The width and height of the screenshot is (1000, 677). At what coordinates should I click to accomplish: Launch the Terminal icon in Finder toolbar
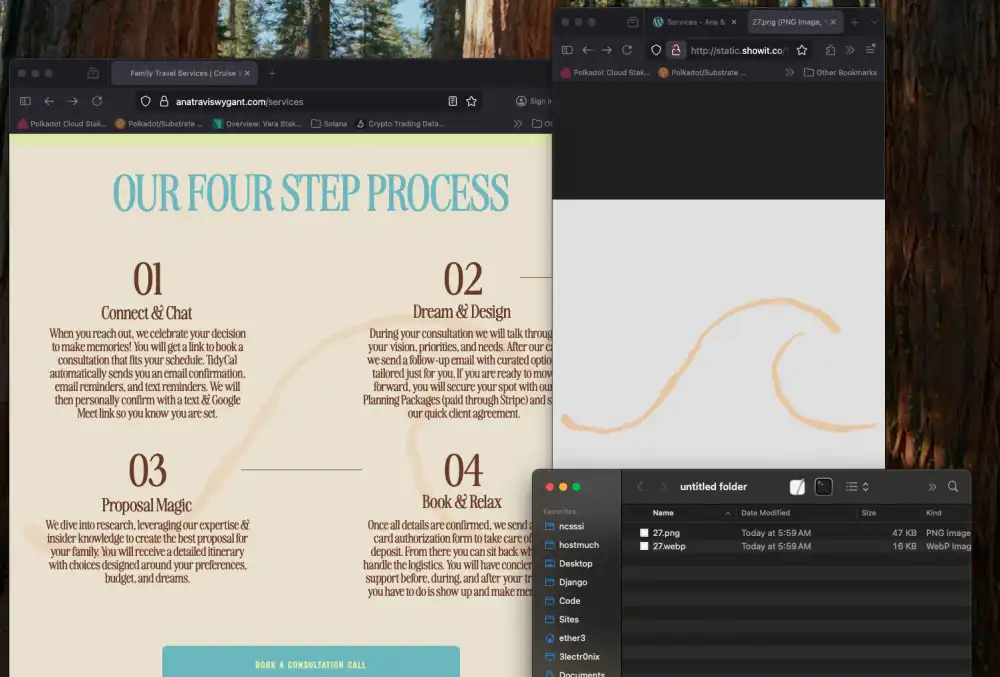[823, 487]
